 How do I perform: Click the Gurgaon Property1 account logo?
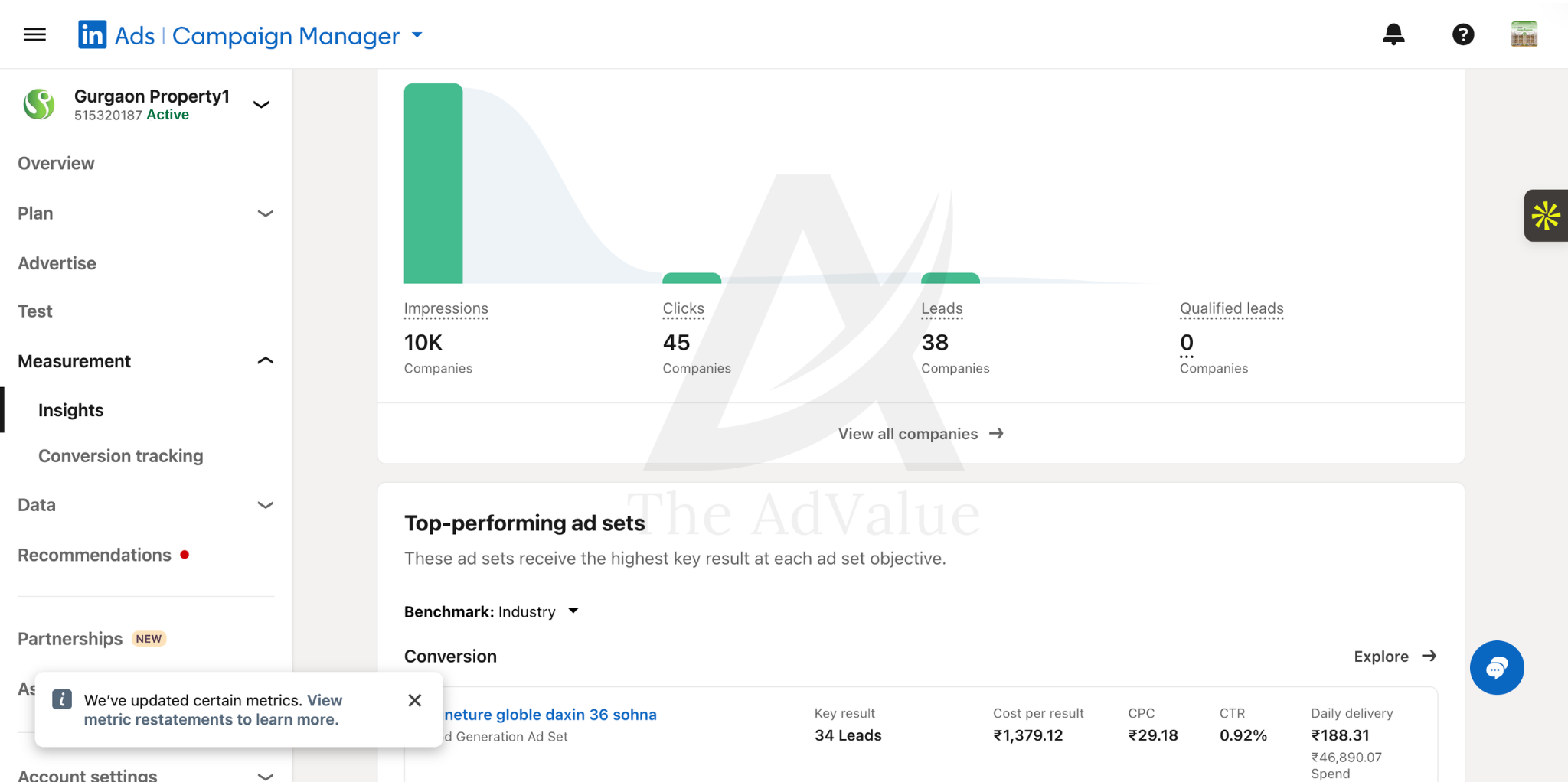pyautogui.click(x=39, y=104)
